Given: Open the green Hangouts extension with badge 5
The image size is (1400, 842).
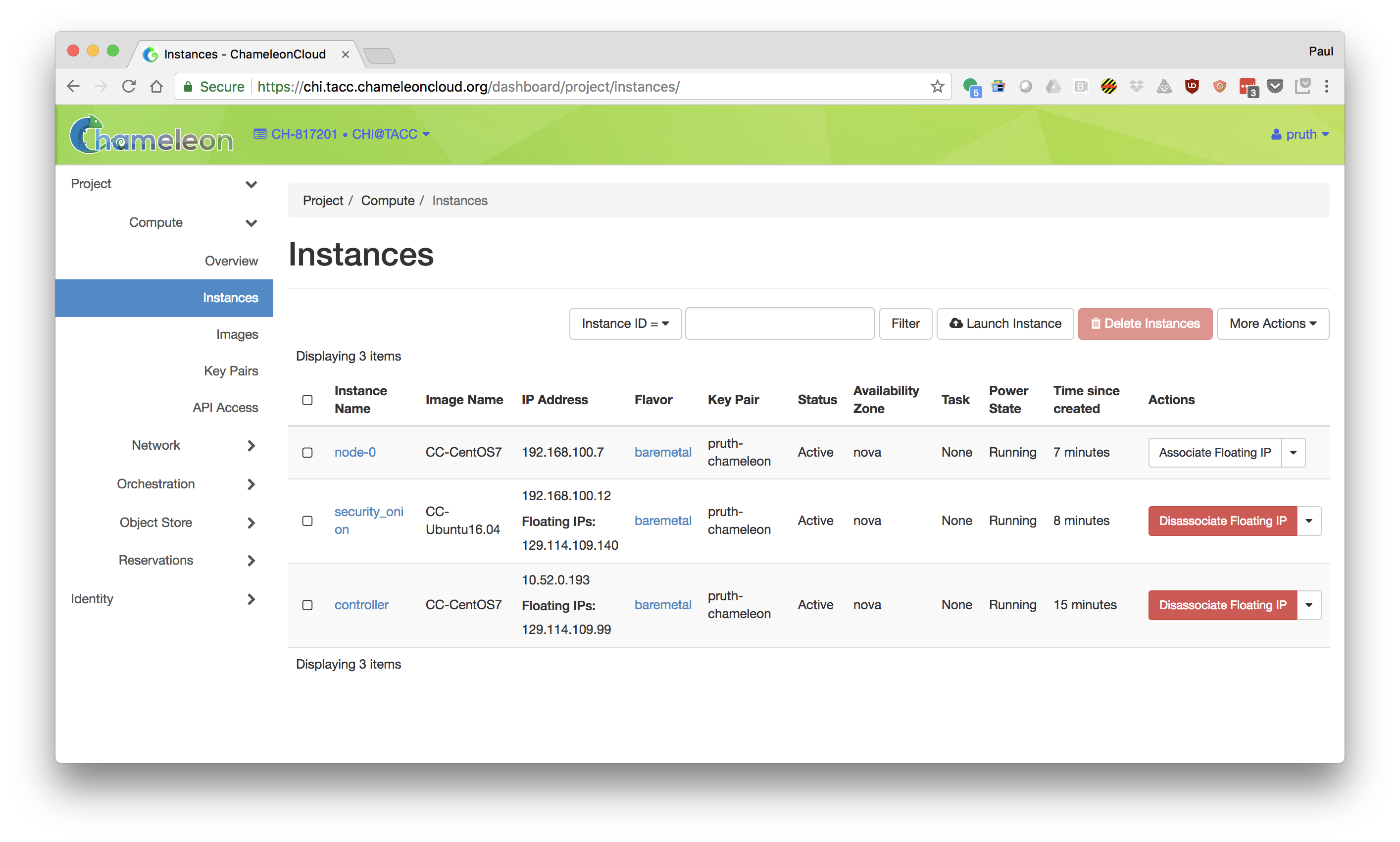Looking at the screenshot, I should coord(971,87).
